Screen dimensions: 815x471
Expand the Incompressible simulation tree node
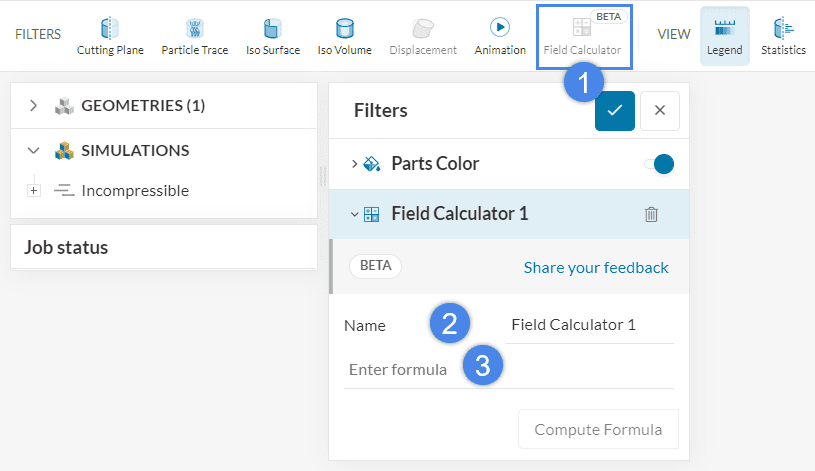(34, 190)
